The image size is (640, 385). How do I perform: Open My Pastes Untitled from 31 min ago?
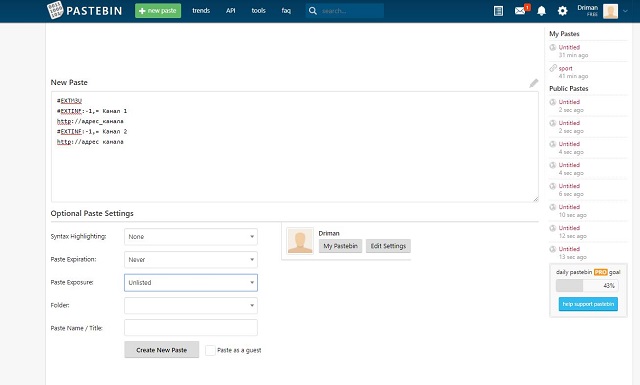(x=569, y=47)
